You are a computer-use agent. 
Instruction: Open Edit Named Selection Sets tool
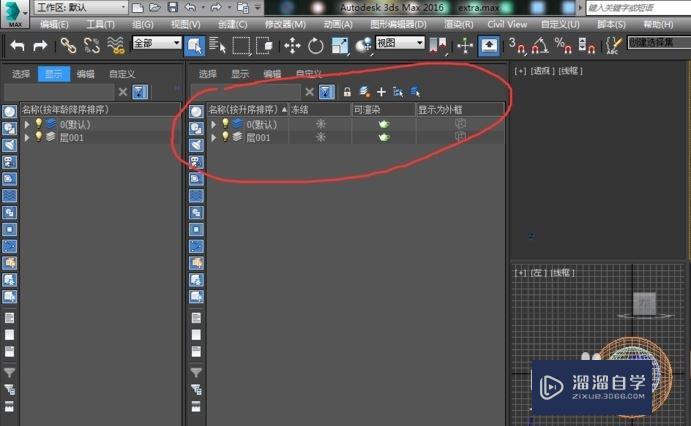pos(613,45)
